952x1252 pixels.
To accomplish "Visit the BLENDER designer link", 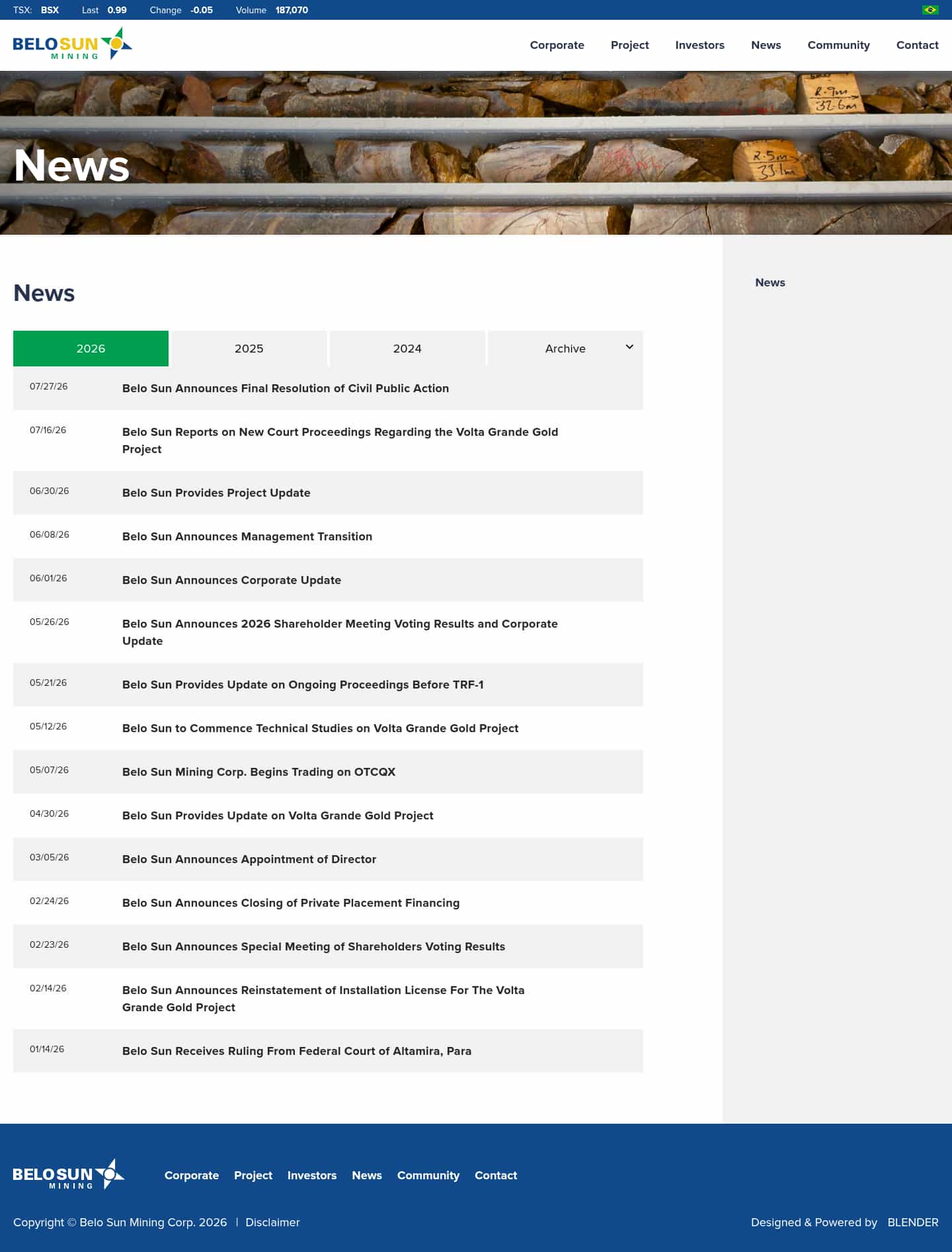I will point(913,1222).
